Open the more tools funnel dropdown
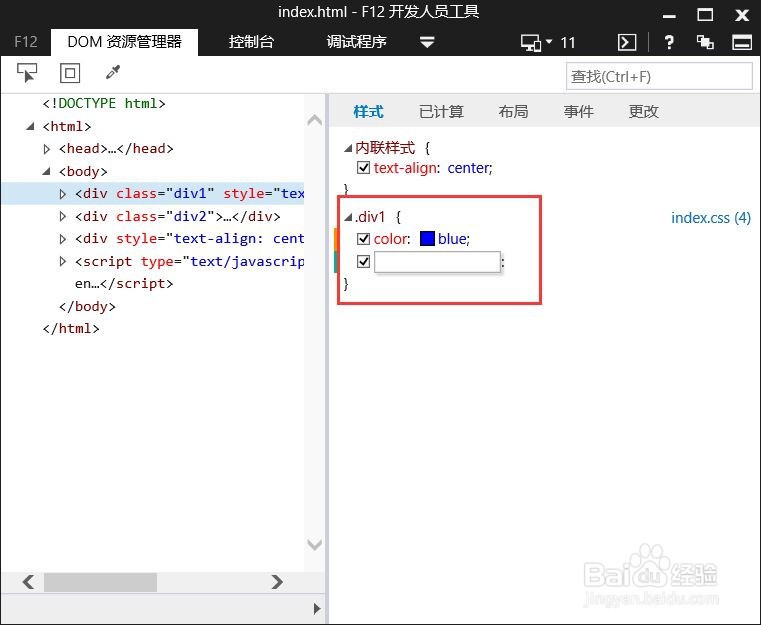This screenshot has height=625, width=761. [427, 43]
